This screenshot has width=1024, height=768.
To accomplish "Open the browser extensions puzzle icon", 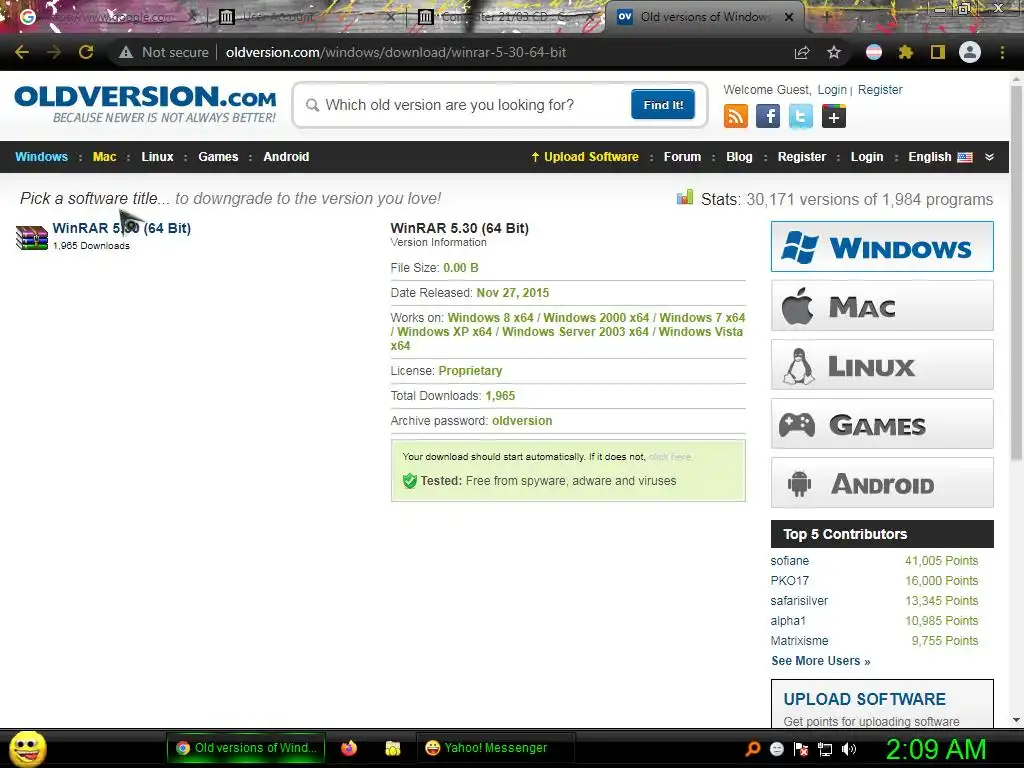I will 905,52.
